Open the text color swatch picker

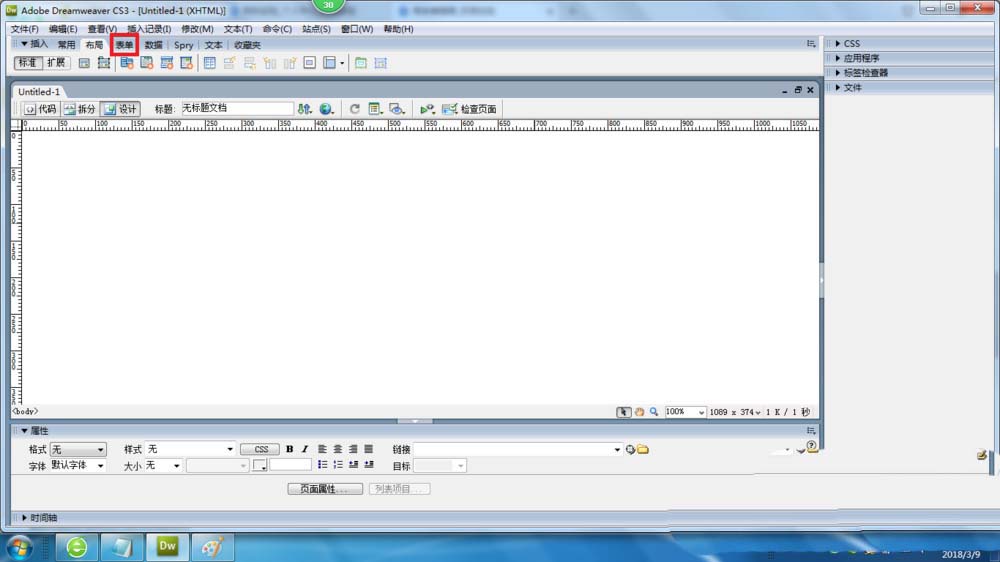pos(260,466)
